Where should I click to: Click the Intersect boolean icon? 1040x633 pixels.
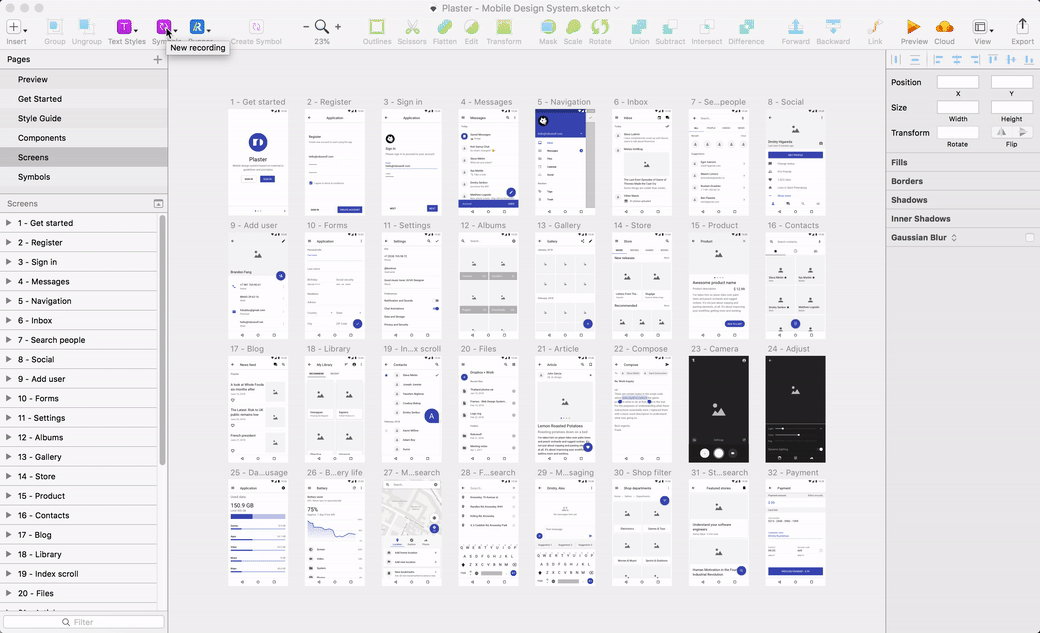pyautogui.click(x=706, y=27)
